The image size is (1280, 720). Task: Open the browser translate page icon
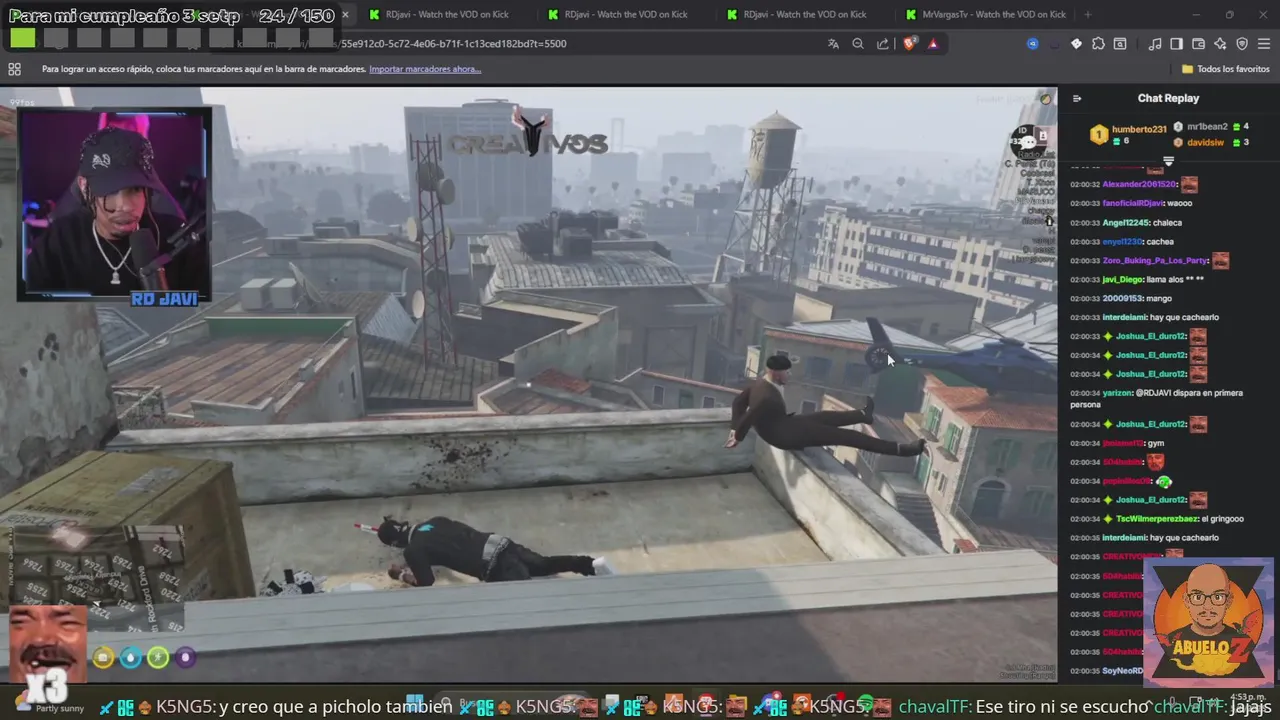click(x=833, y=44)
